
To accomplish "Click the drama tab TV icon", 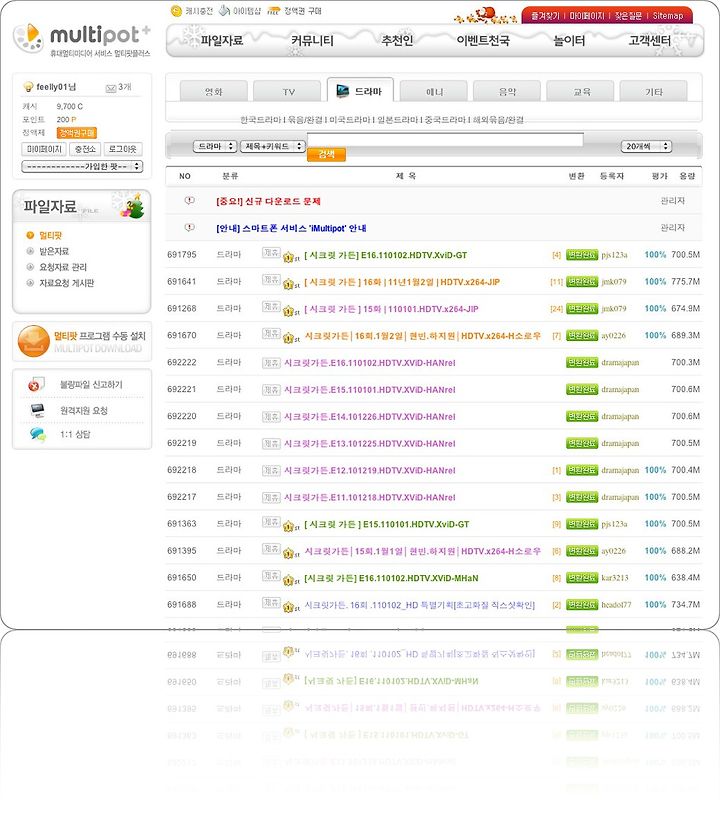I will pos(343,91).
